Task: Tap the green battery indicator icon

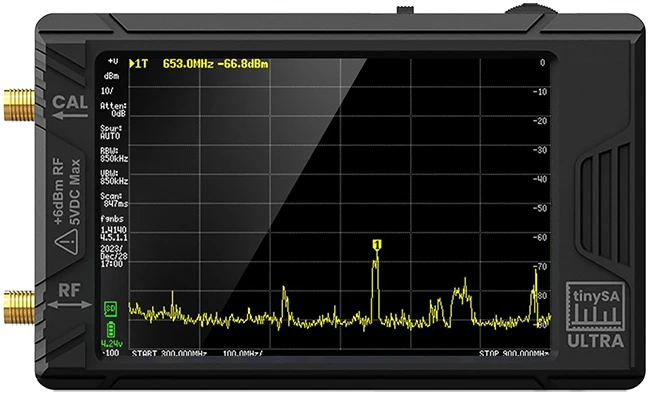Action: [x=111, y=330]
